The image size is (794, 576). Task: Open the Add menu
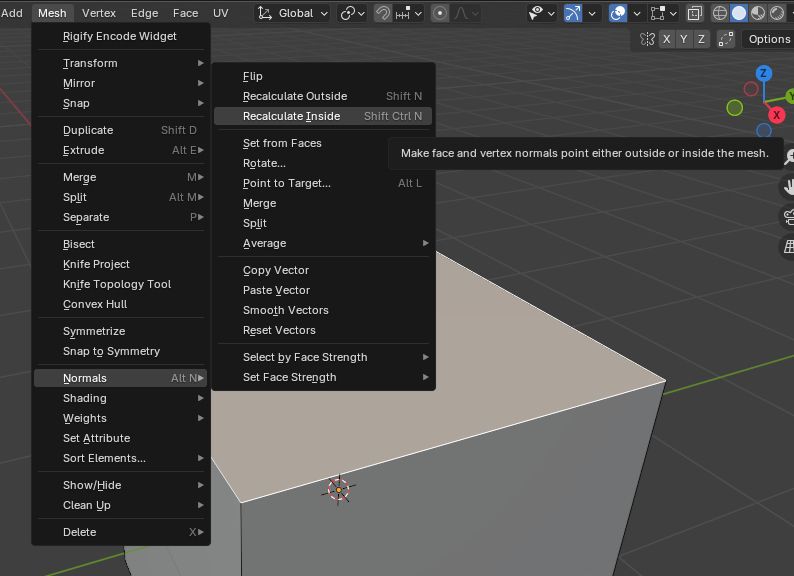pyautogui.click(x=12, y=13)
